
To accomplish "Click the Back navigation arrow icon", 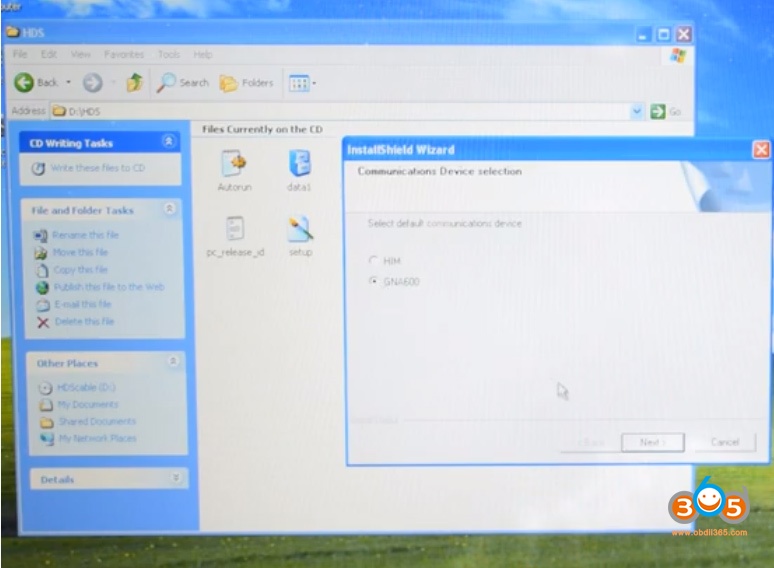I will 24,82.
